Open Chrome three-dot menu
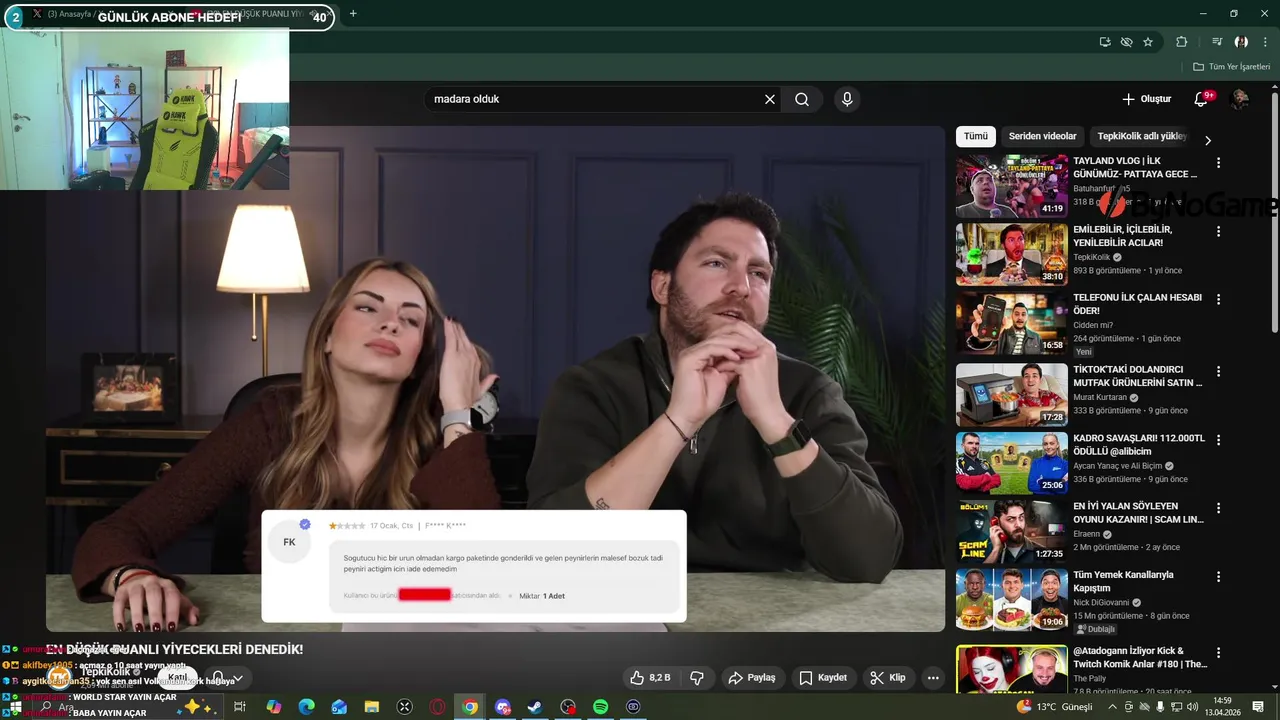Viewport: 1280px width, 720px height. [1265, 42]
